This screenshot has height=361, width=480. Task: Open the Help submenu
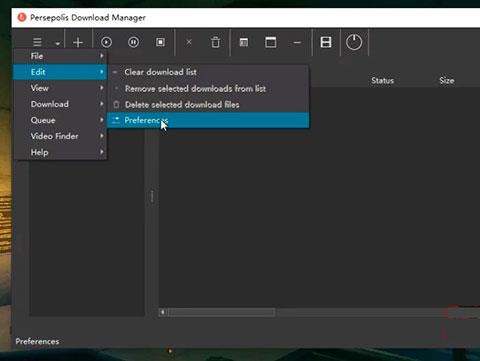(60, 152)
